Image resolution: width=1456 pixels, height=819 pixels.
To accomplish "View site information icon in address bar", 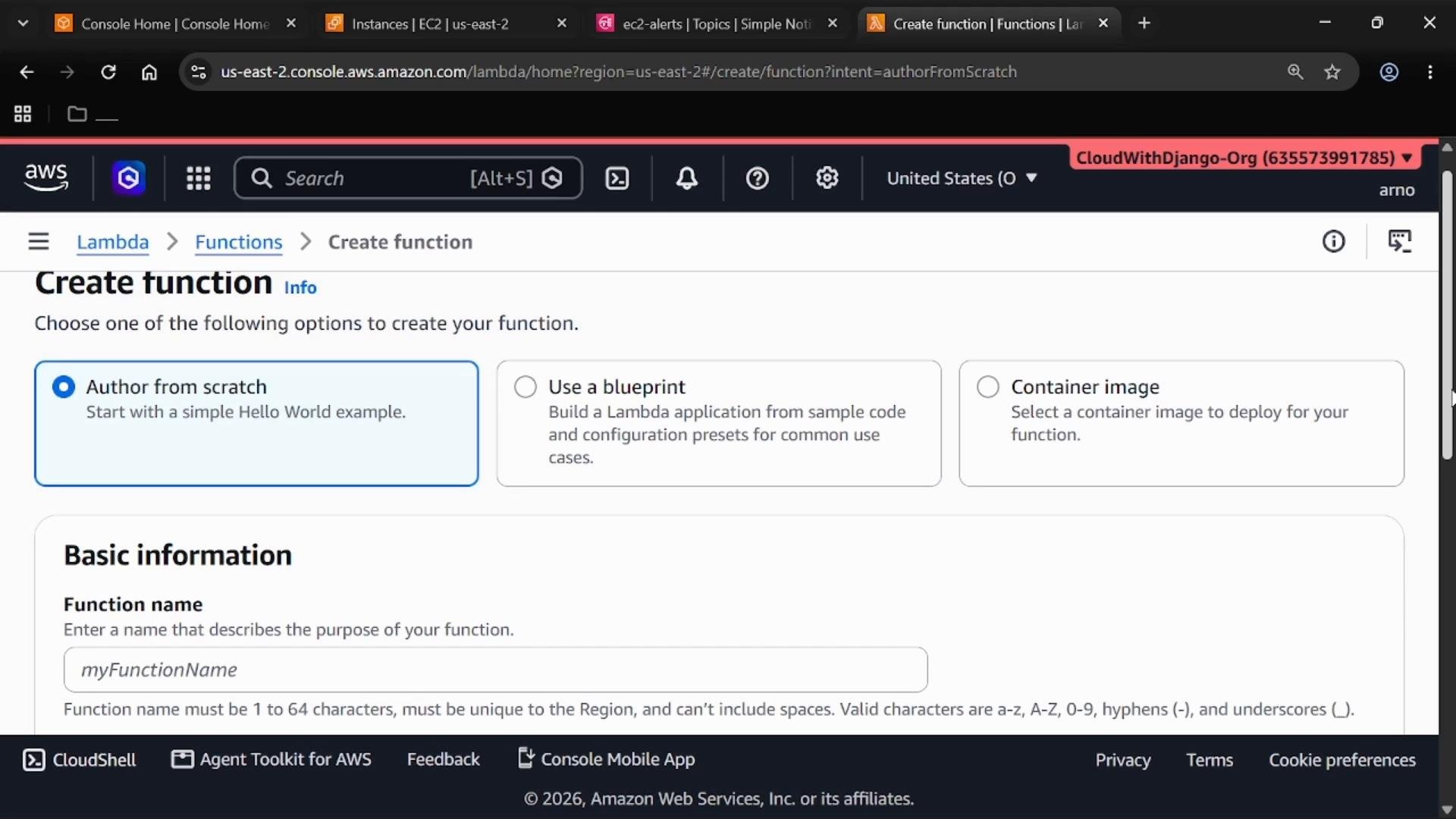I will 198,72.
